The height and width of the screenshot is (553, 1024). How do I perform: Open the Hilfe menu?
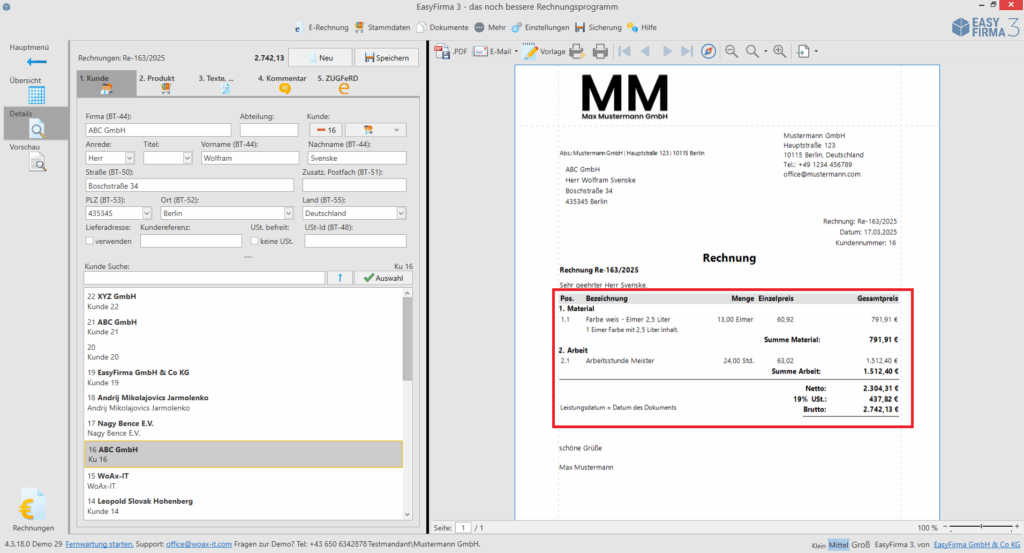(642, 27)
